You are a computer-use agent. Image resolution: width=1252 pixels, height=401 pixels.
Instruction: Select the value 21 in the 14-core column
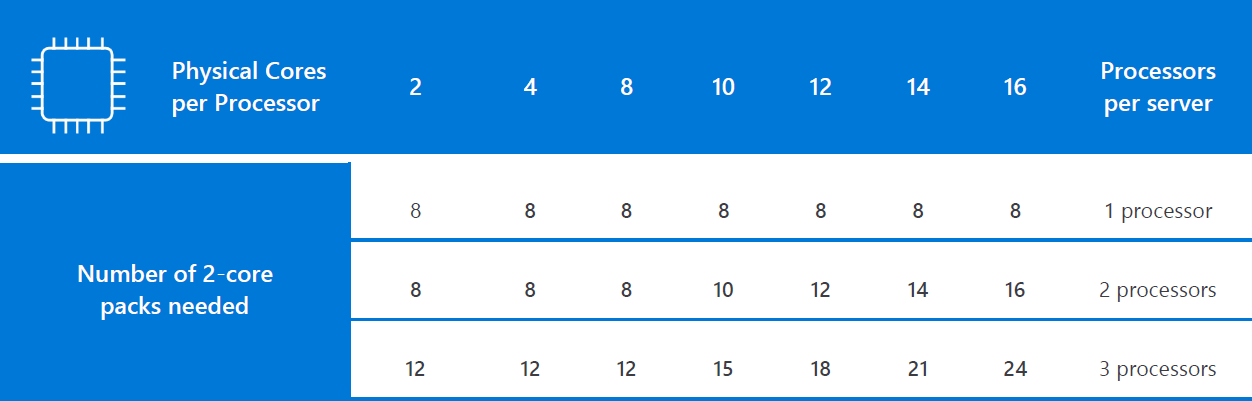pos(918,369)
